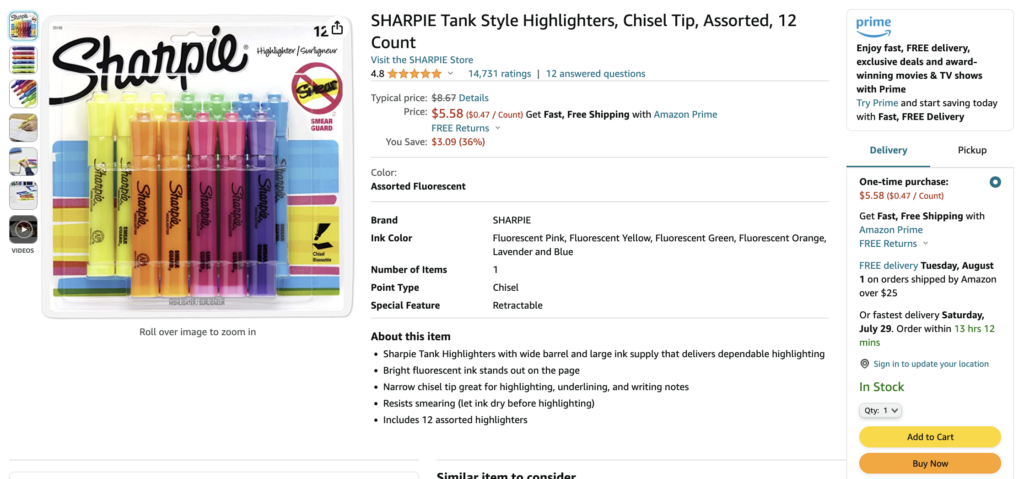Viewport: 1024px width, 479px height.
Task: Open Visit the SHARPIE Store link
Action: (x=422, y=59)
